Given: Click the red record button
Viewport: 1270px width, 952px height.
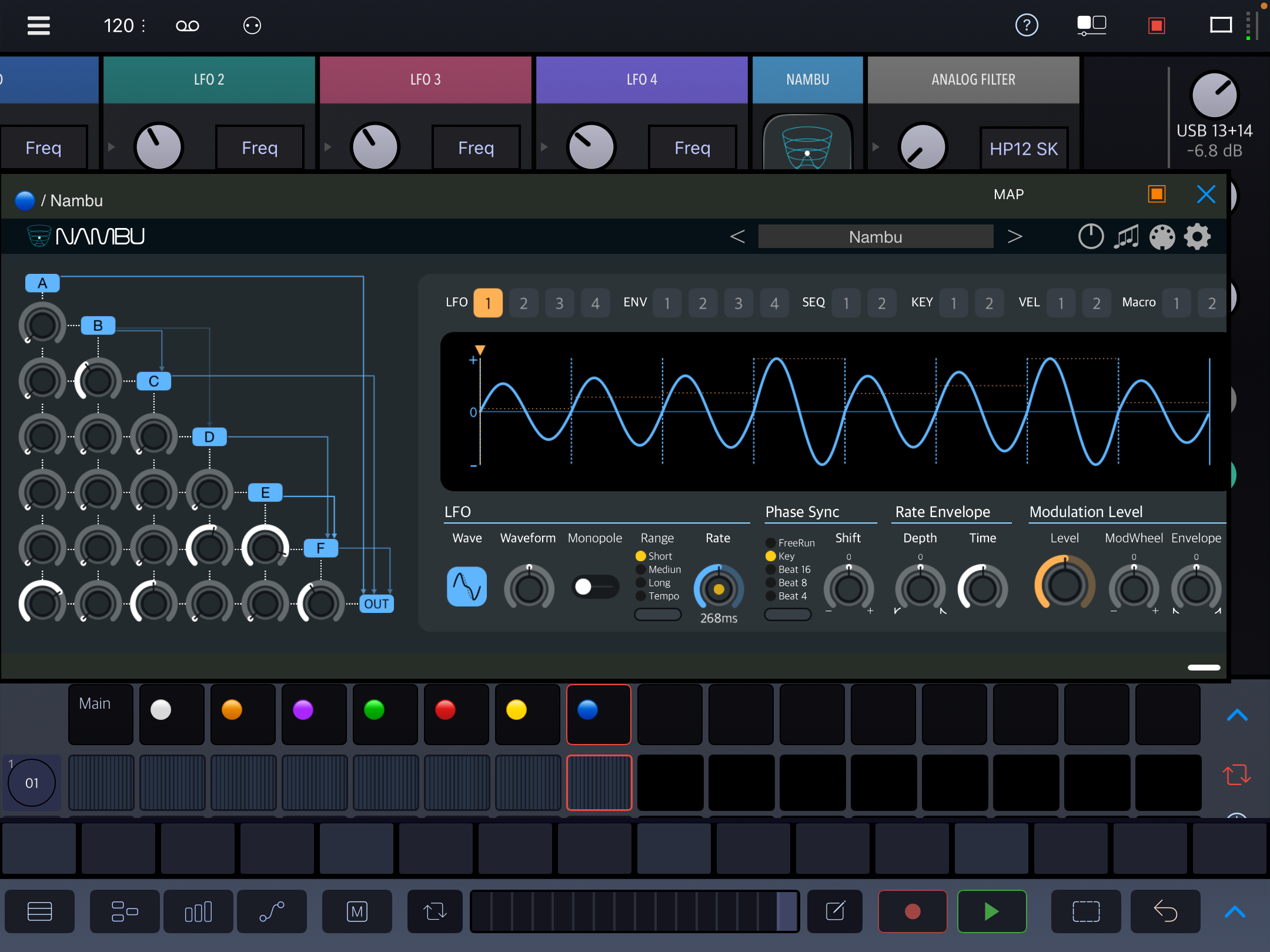Looking at the screenshot, I should (913, 911).
